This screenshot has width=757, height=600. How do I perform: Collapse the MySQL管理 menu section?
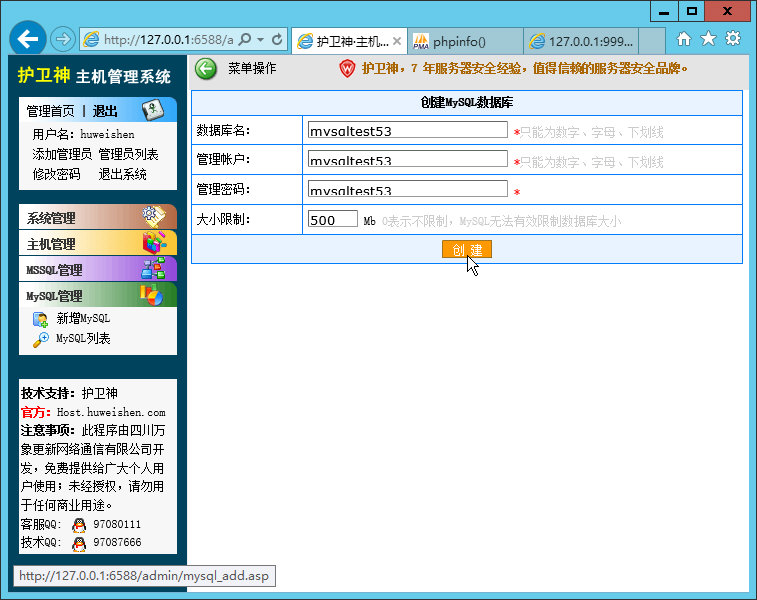(x=98, y=295)
